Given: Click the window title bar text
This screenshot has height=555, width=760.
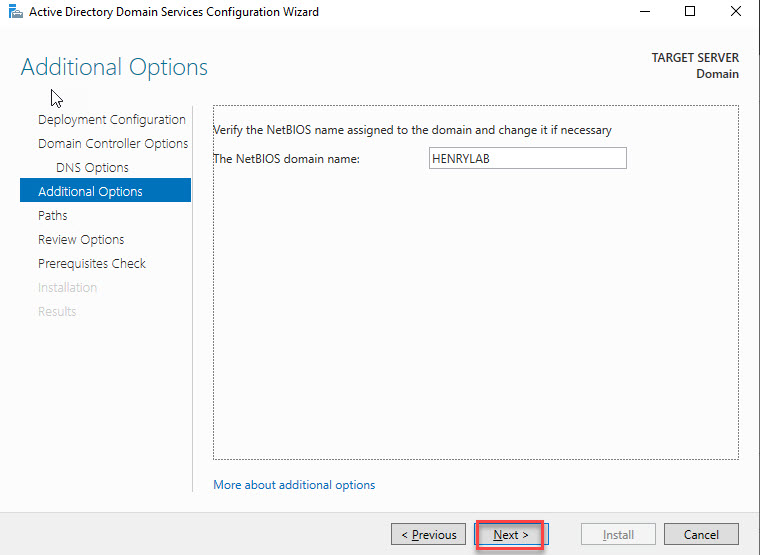Looking at the screenshot, I should (x=174, y=12).
